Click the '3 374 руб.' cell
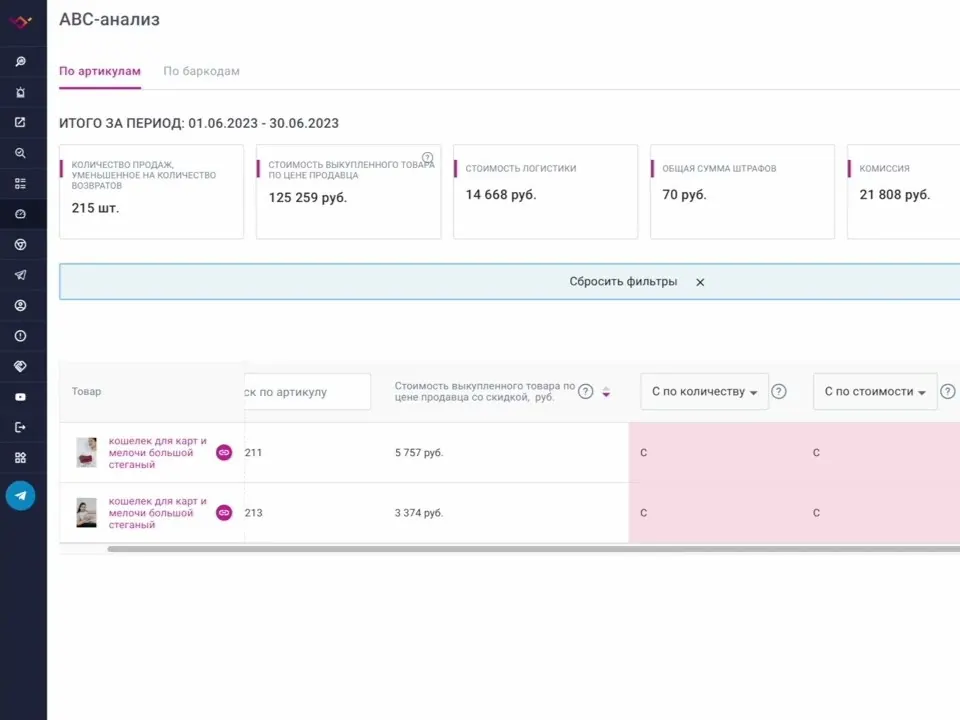Viewport: 960px width, 720px height. [x=419, y=512]
